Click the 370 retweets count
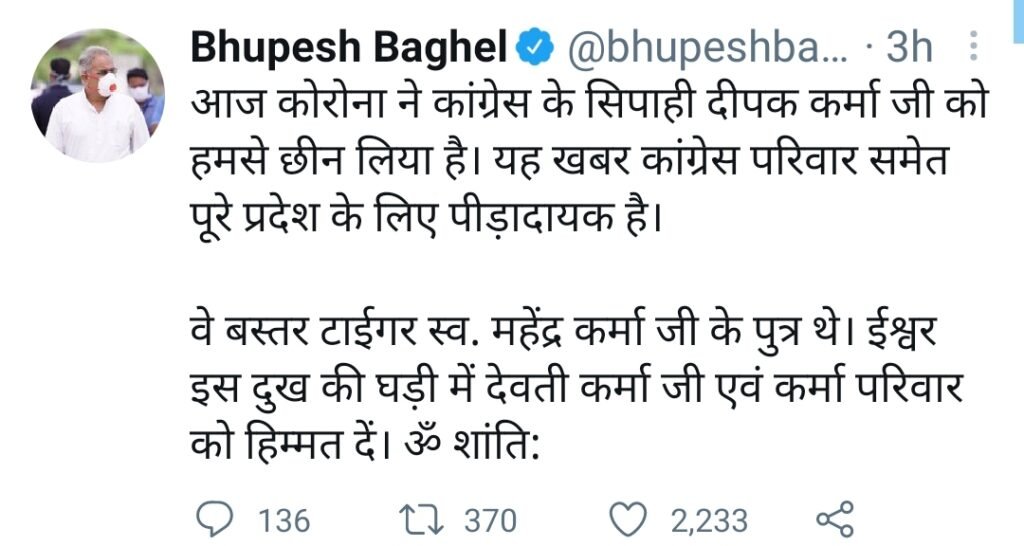Screen dimensions: 1024x546 pyautogui.click(x=490, y=520)
